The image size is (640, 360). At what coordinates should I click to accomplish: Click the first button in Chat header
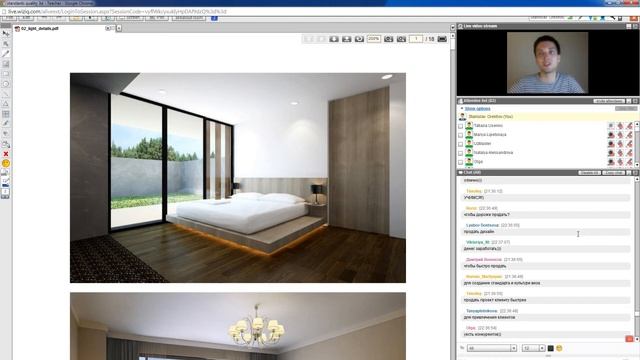tap(589, 173)
